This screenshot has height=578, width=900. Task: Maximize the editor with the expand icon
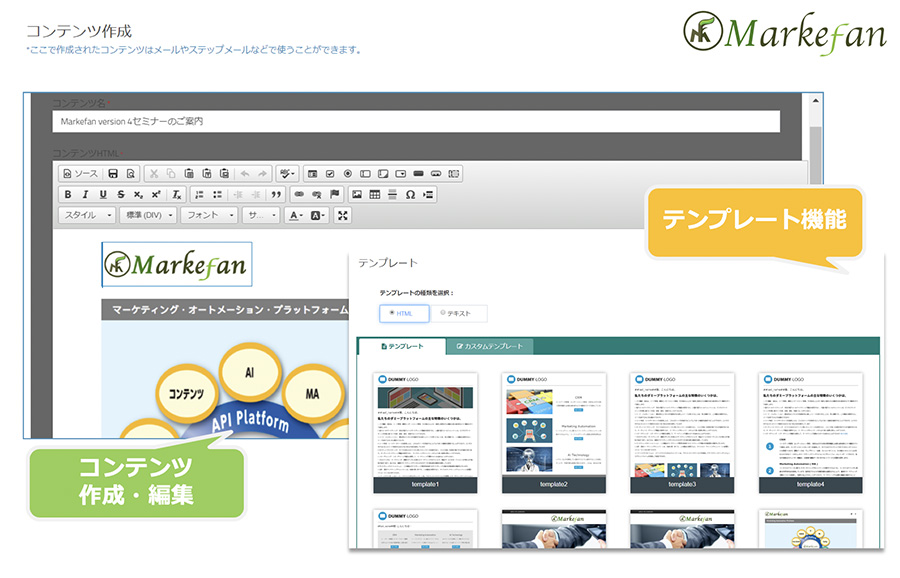click(343, 215)
